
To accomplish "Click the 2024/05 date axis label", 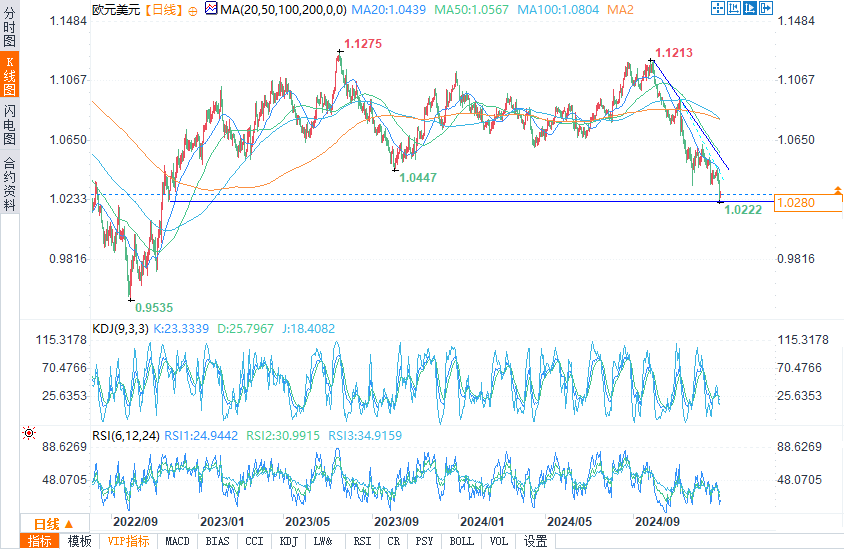I will 569,522.
